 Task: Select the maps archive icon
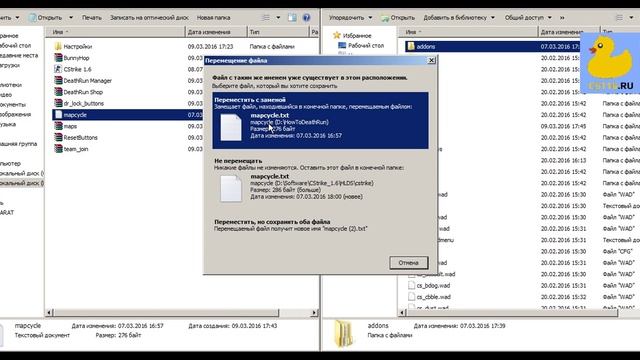58,127
